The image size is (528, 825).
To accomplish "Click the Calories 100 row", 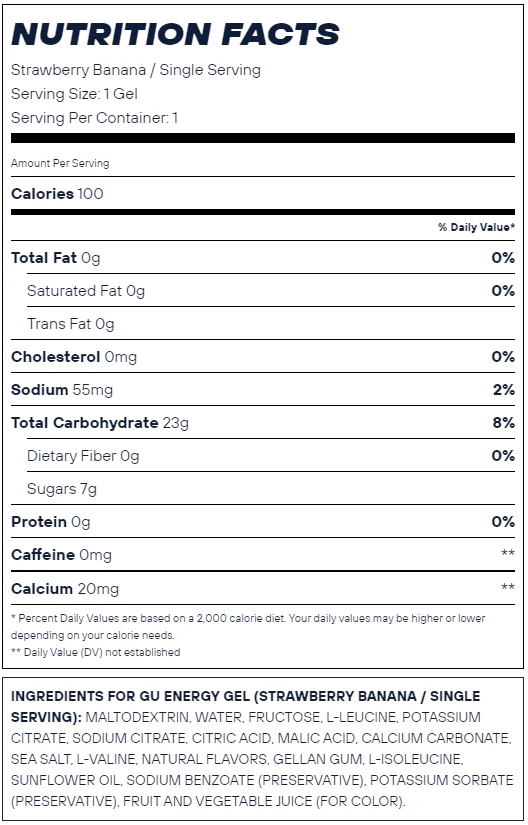I will tap(263, 194).
